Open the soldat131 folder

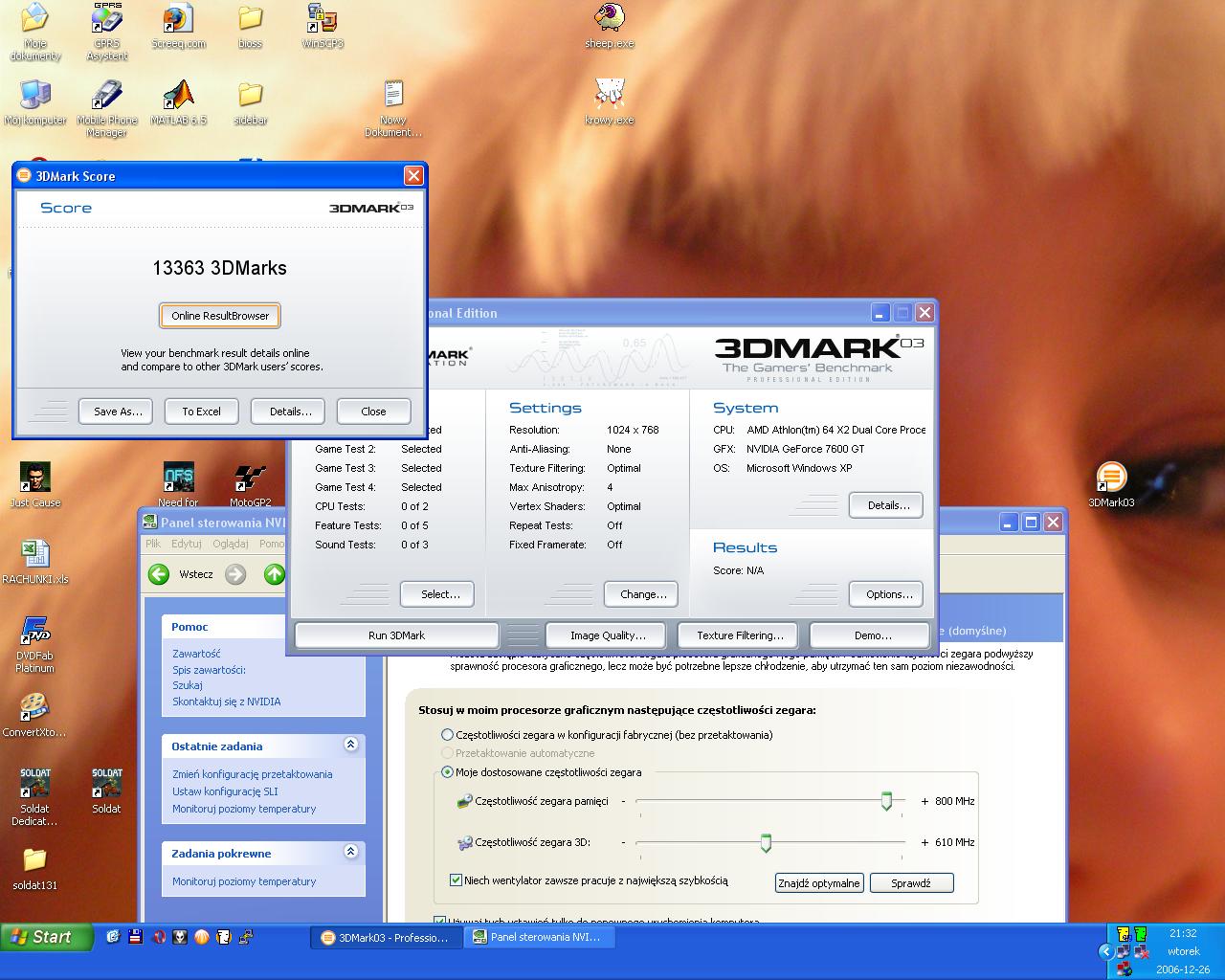35,868
